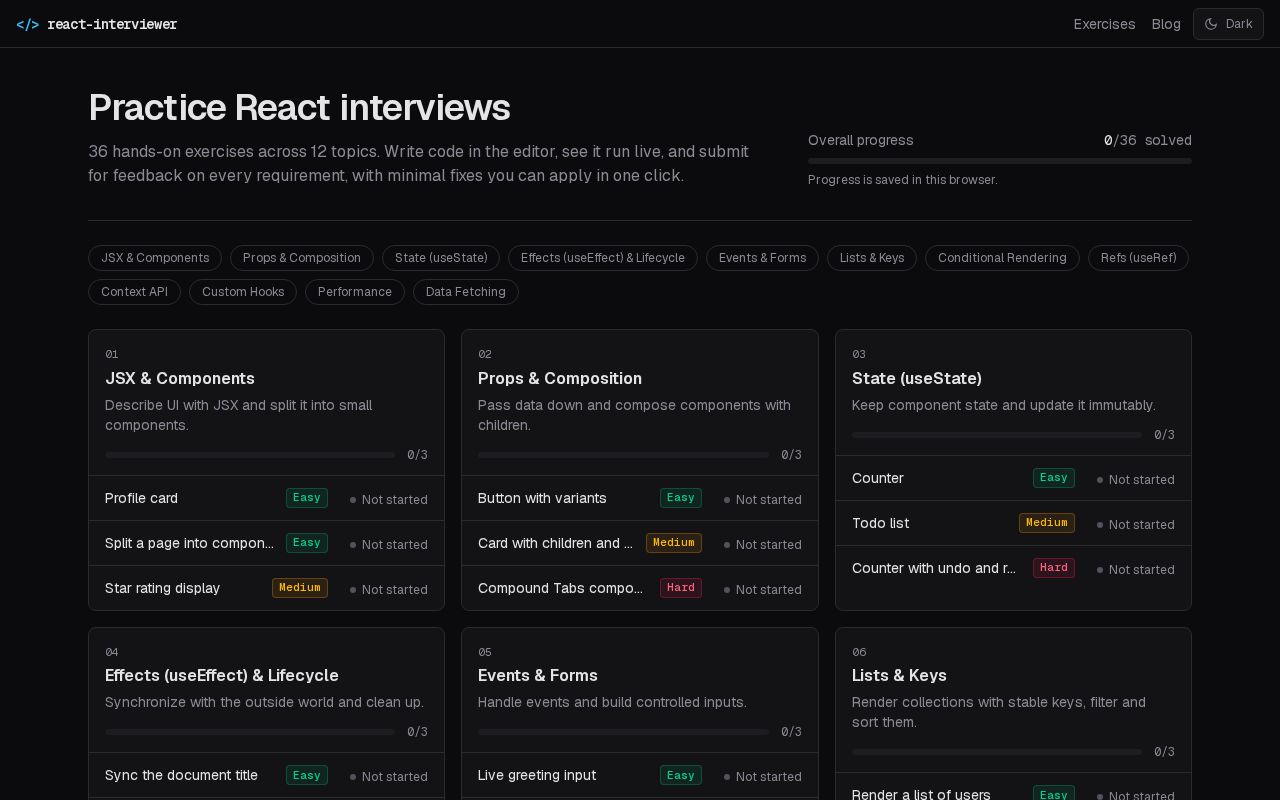Click the Events & Forms card heading
Viewport: 1280px width, 800px height.
(x=538, y=675)
